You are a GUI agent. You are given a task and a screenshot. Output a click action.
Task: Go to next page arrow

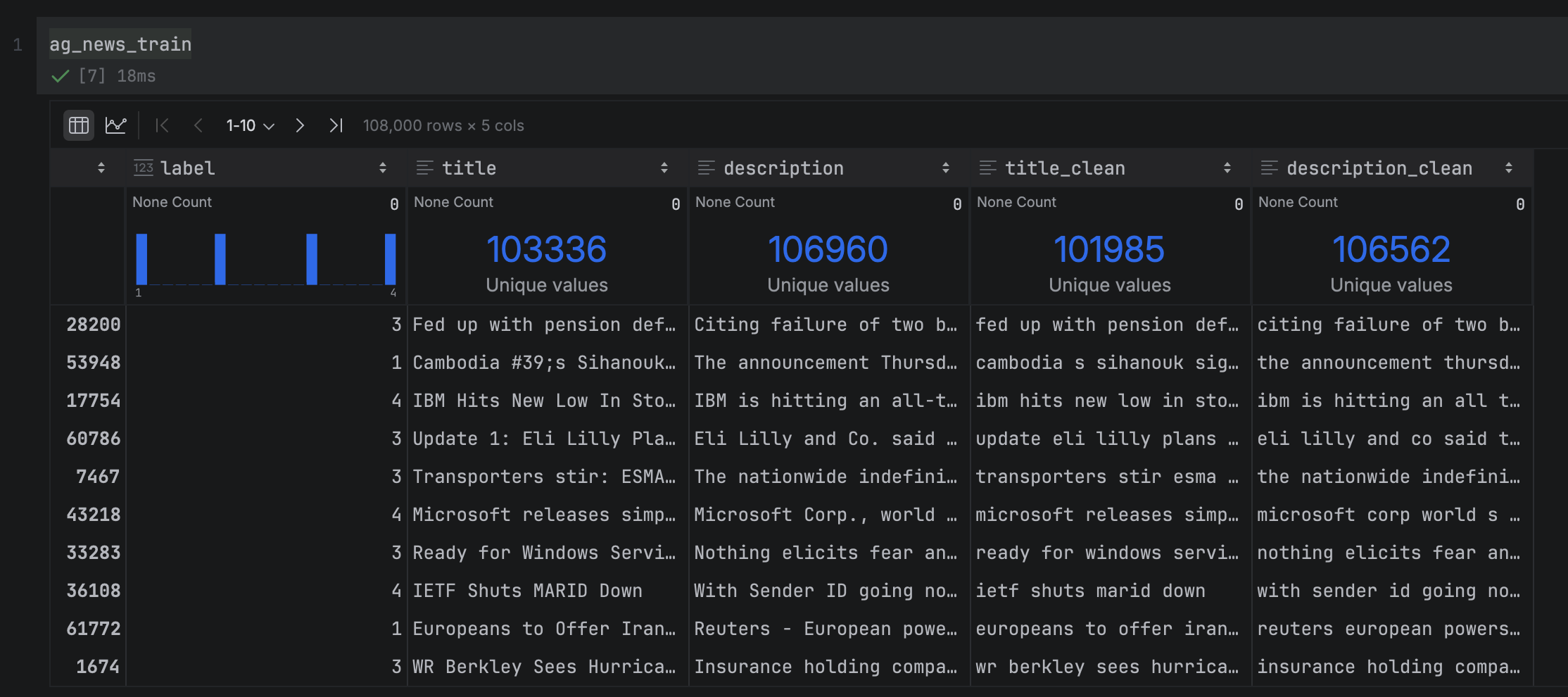pos(300,125)
